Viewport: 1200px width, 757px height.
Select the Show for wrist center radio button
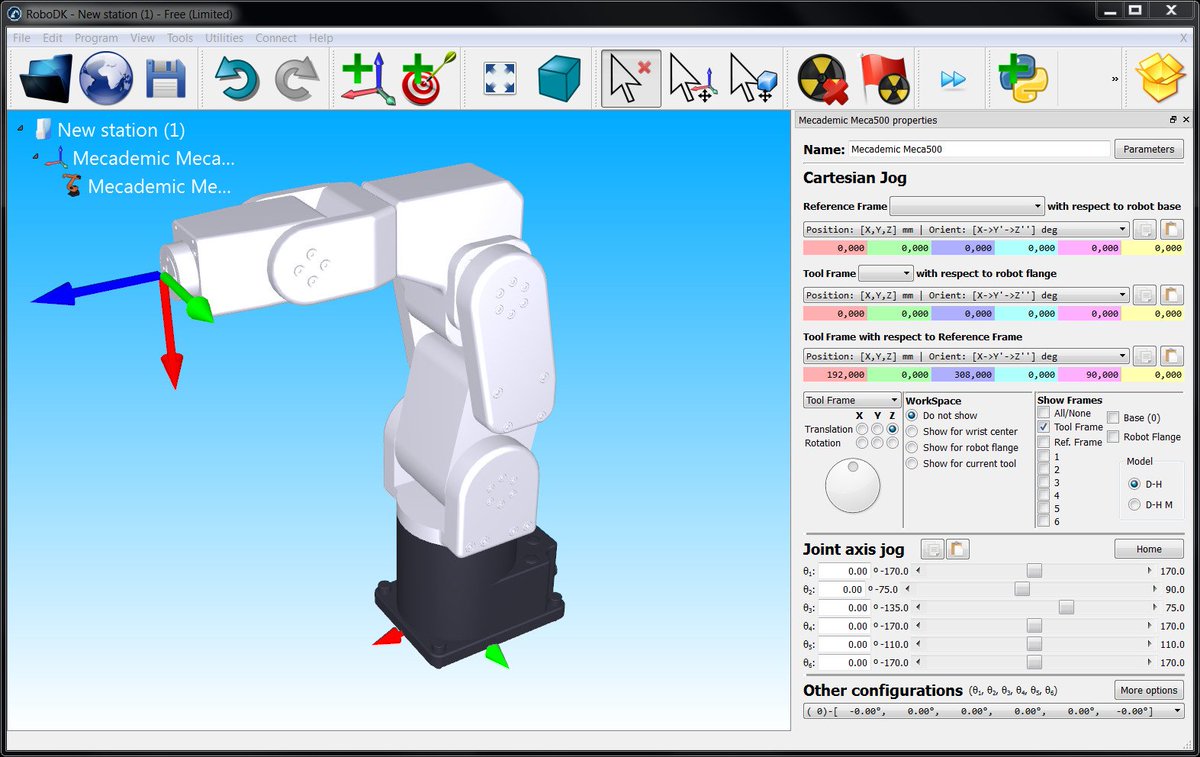pos(911,431)
